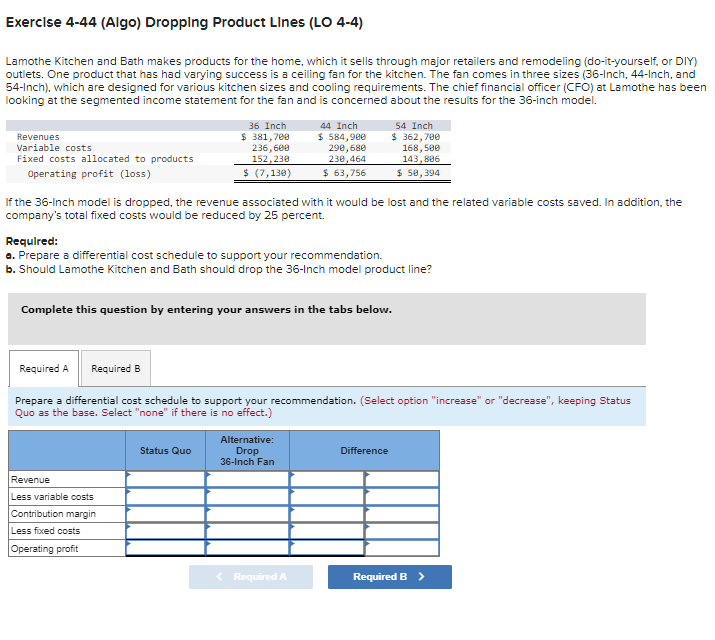The height and width of the screenshot is (640, 715).
Task: Click Less fixed costs Status Quo cell
Action: pyautogui.click(x=166, y=531)
